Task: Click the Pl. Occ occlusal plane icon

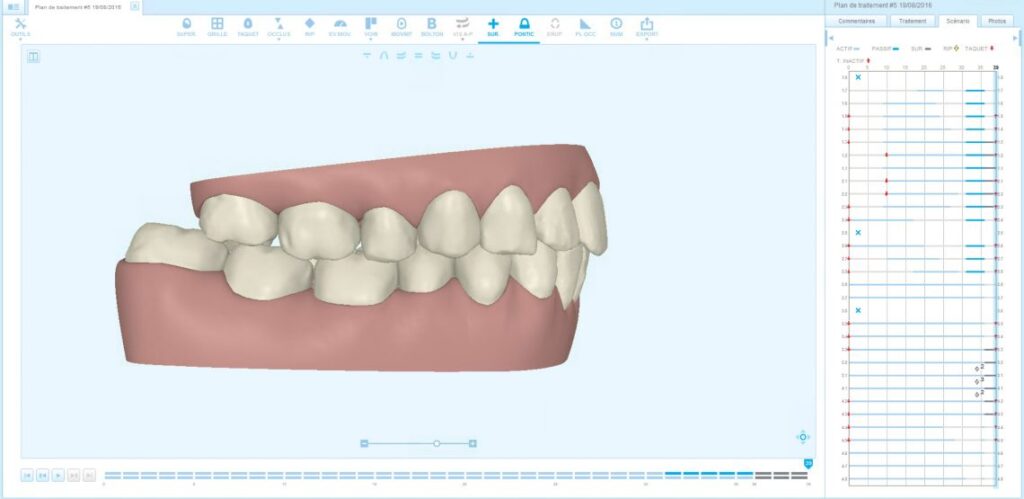Action: tap(585, 26)
